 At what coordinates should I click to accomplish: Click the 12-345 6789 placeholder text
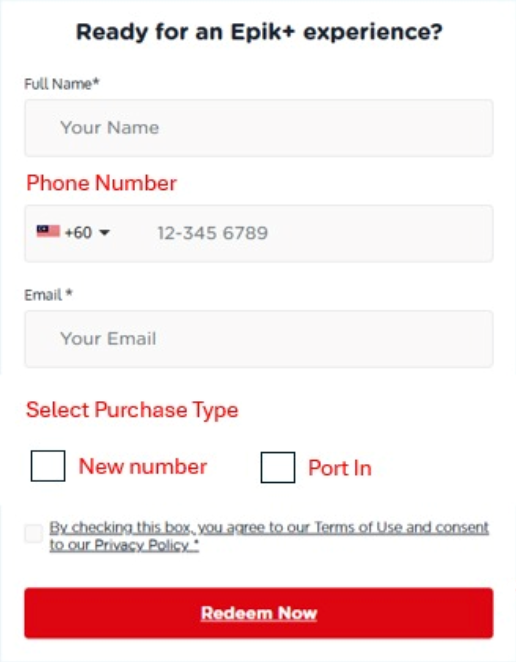(213, 233)
